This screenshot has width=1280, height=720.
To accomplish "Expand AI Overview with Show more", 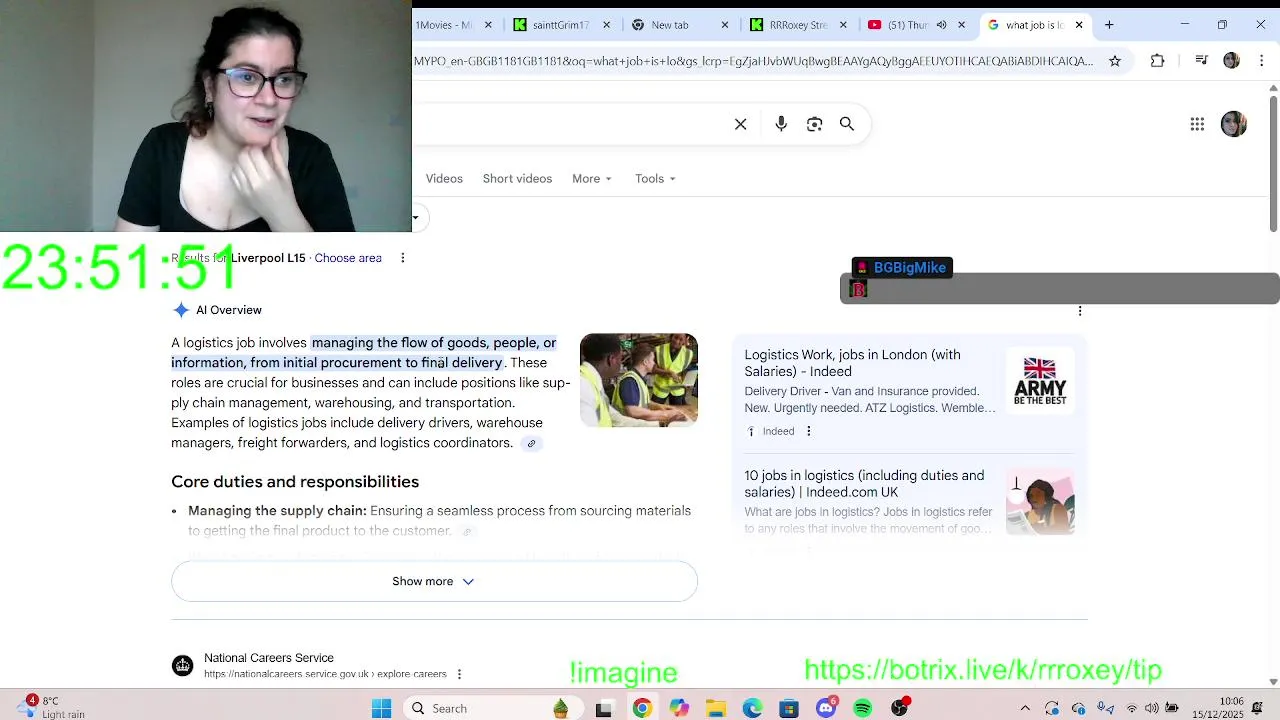I will [x=434, y=581].
